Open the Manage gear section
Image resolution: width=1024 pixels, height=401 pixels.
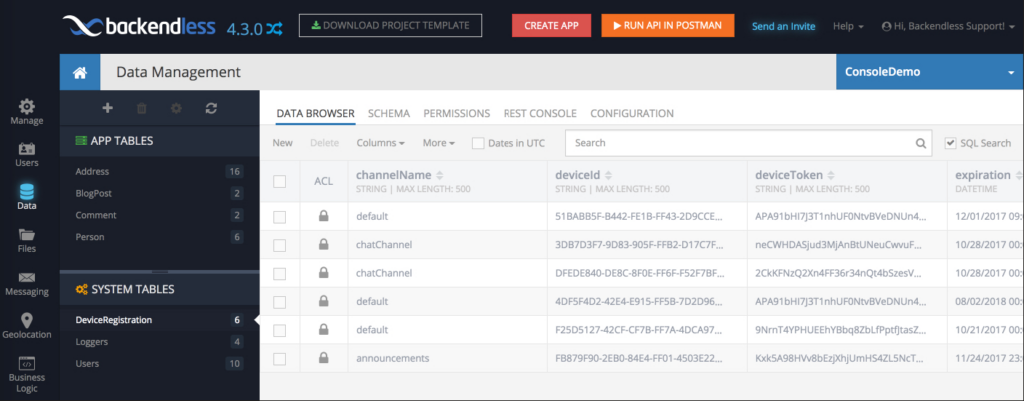[x=26, y=111]
